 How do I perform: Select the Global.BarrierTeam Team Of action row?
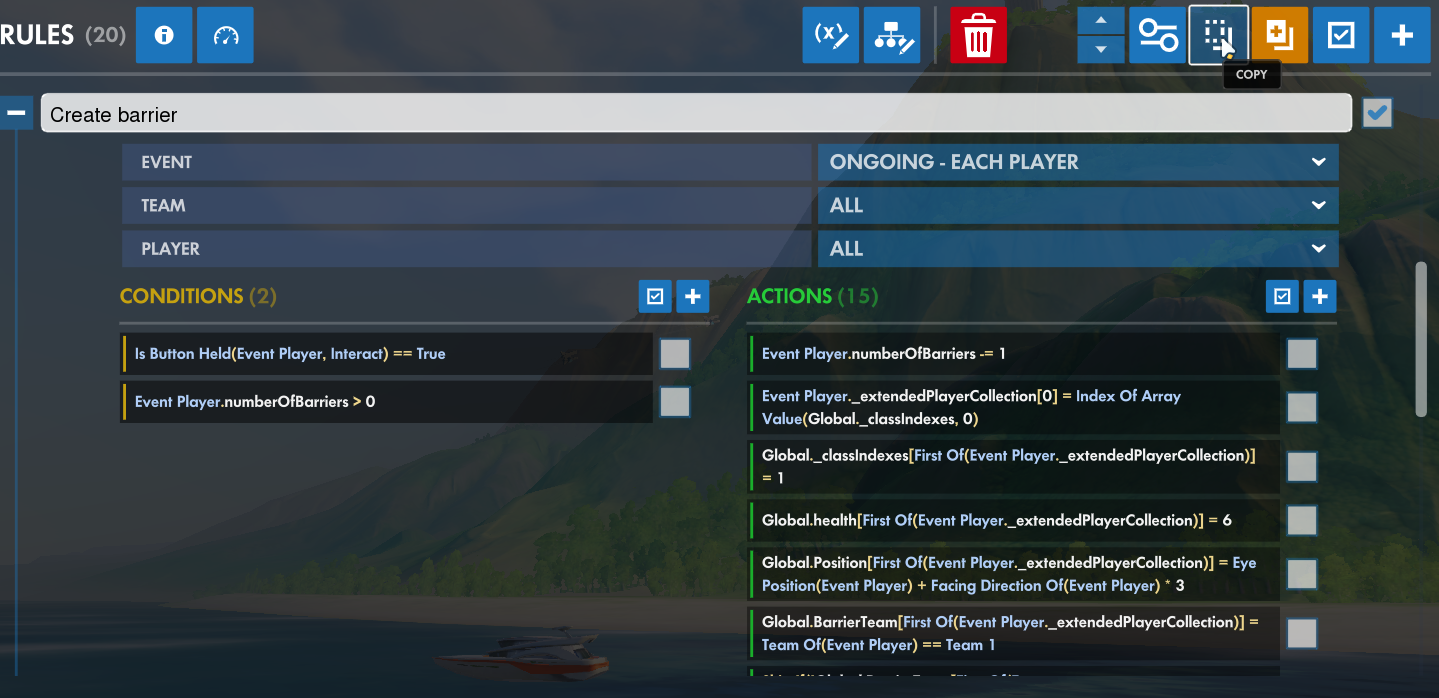(x=1013, y=633)
